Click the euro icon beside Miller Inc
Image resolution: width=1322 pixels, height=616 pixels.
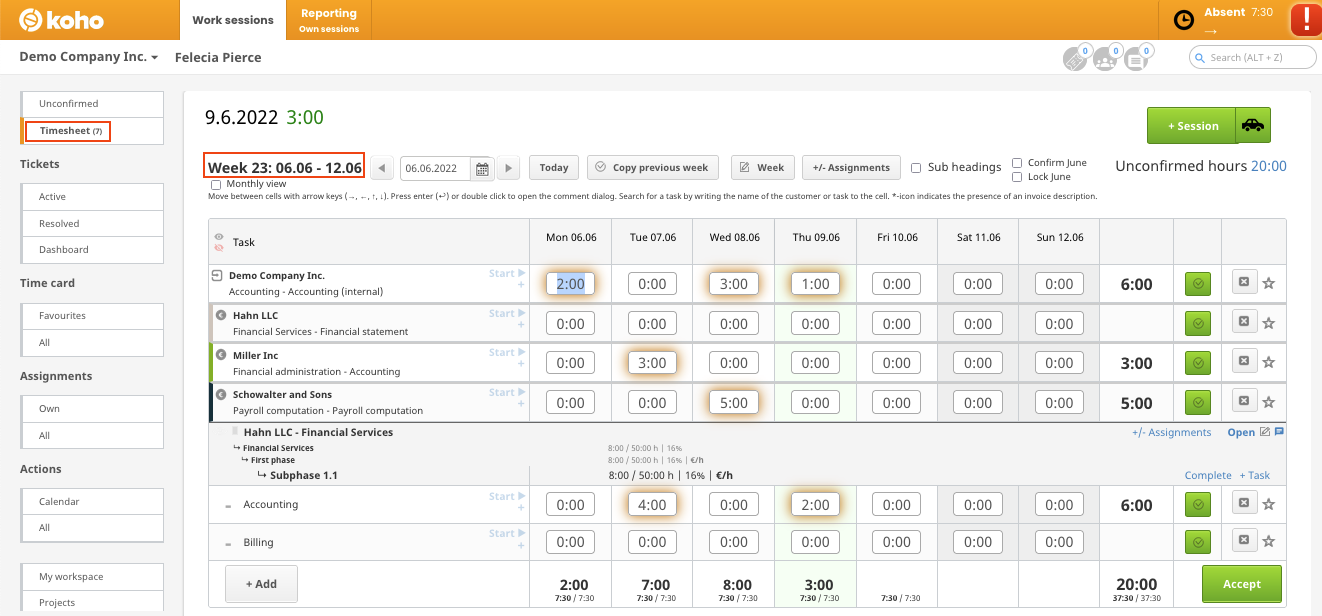[x=221, y=355]
